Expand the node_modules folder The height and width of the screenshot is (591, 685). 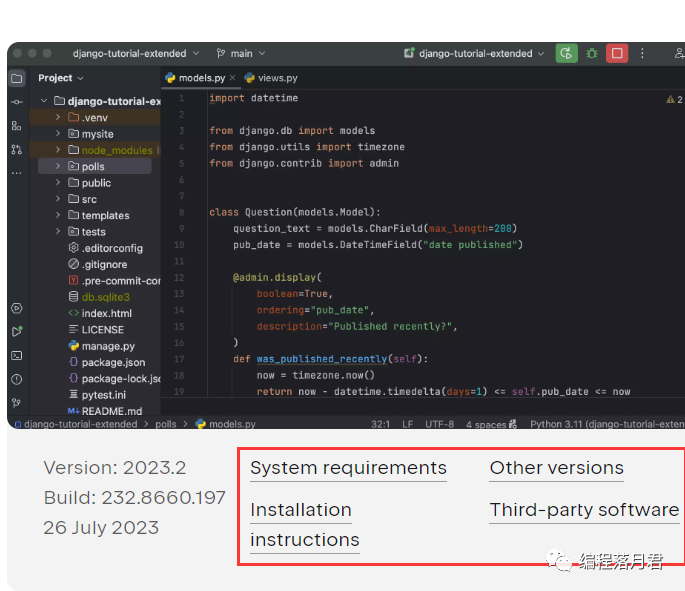pos(58,150)
